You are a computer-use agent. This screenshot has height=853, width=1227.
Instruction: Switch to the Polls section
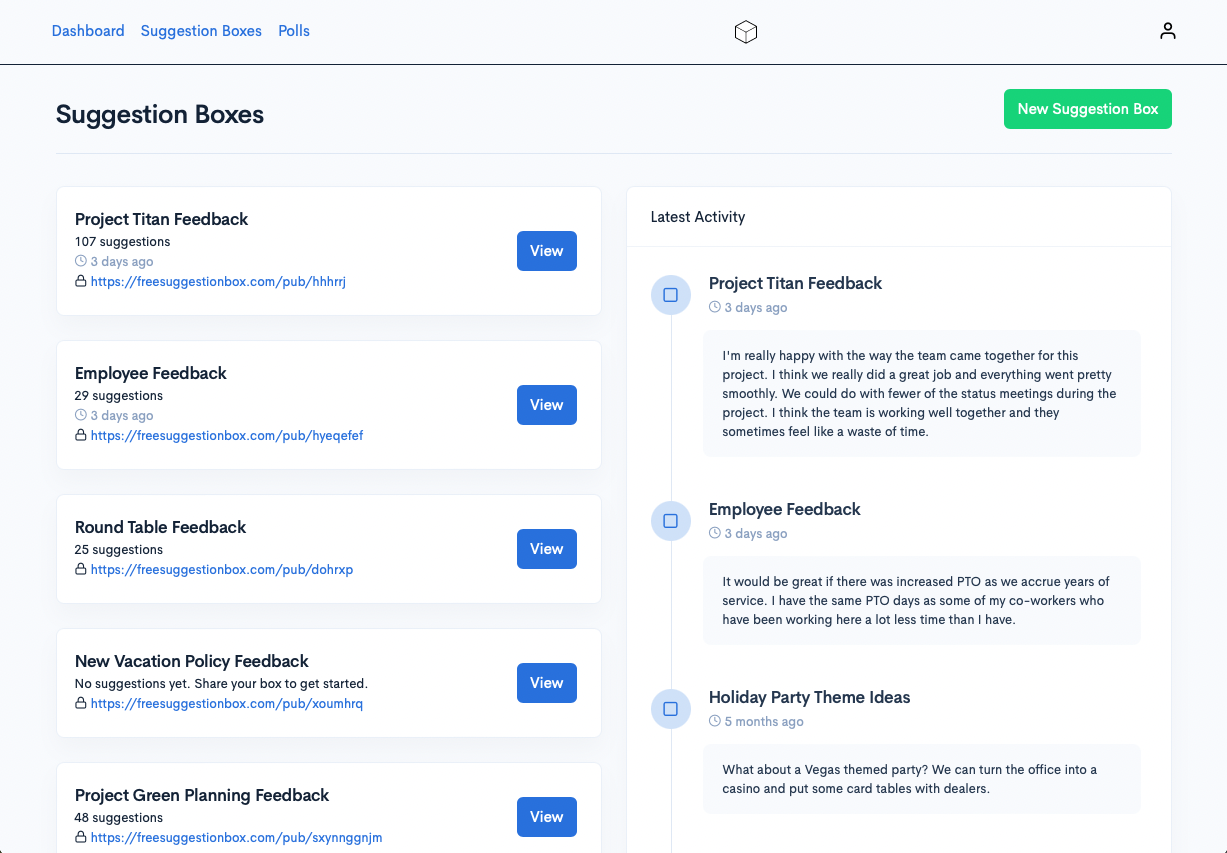pos(294,30)
